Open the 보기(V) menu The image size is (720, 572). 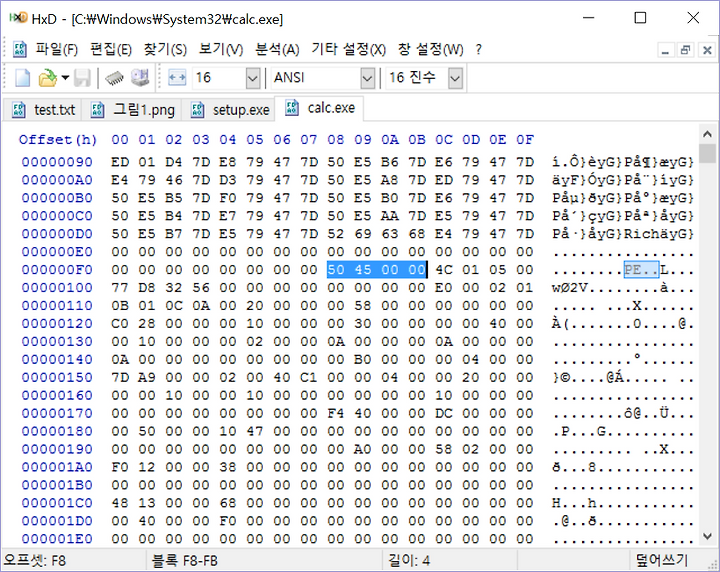click(221, 49)
